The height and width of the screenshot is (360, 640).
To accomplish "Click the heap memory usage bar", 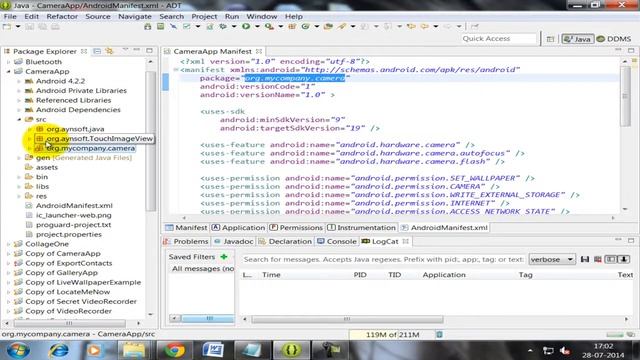I will pyautogui.click(x=392, y=335).
